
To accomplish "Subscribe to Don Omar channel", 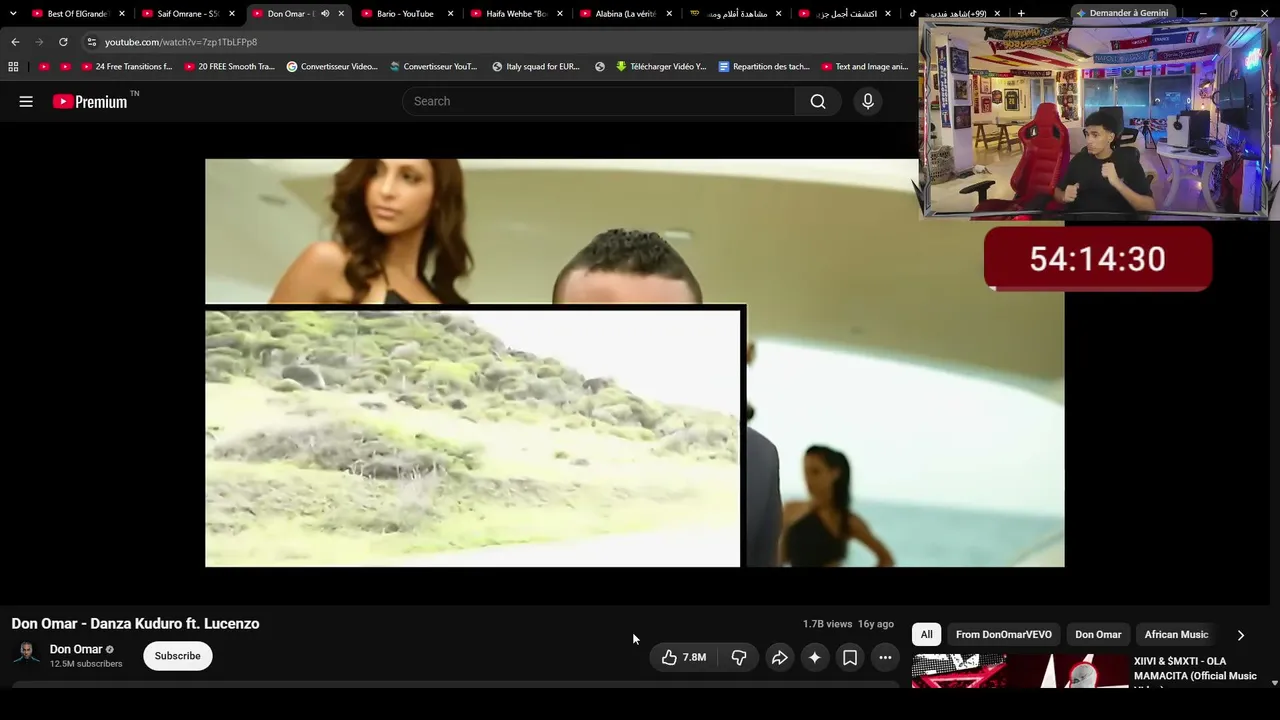I will pyautogui.click(x=178, y=656).
